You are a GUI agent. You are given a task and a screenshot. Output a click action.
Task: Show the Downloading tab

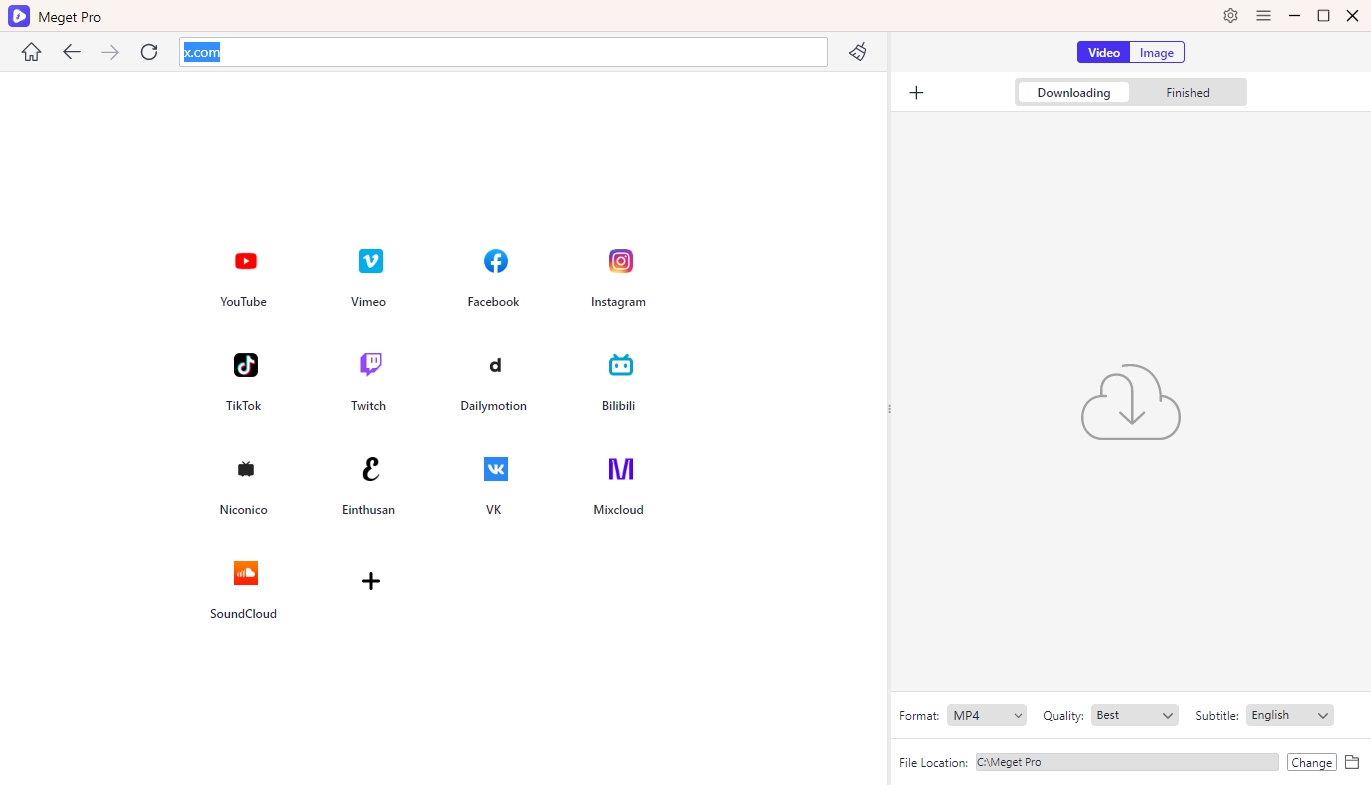[1074, 93]
